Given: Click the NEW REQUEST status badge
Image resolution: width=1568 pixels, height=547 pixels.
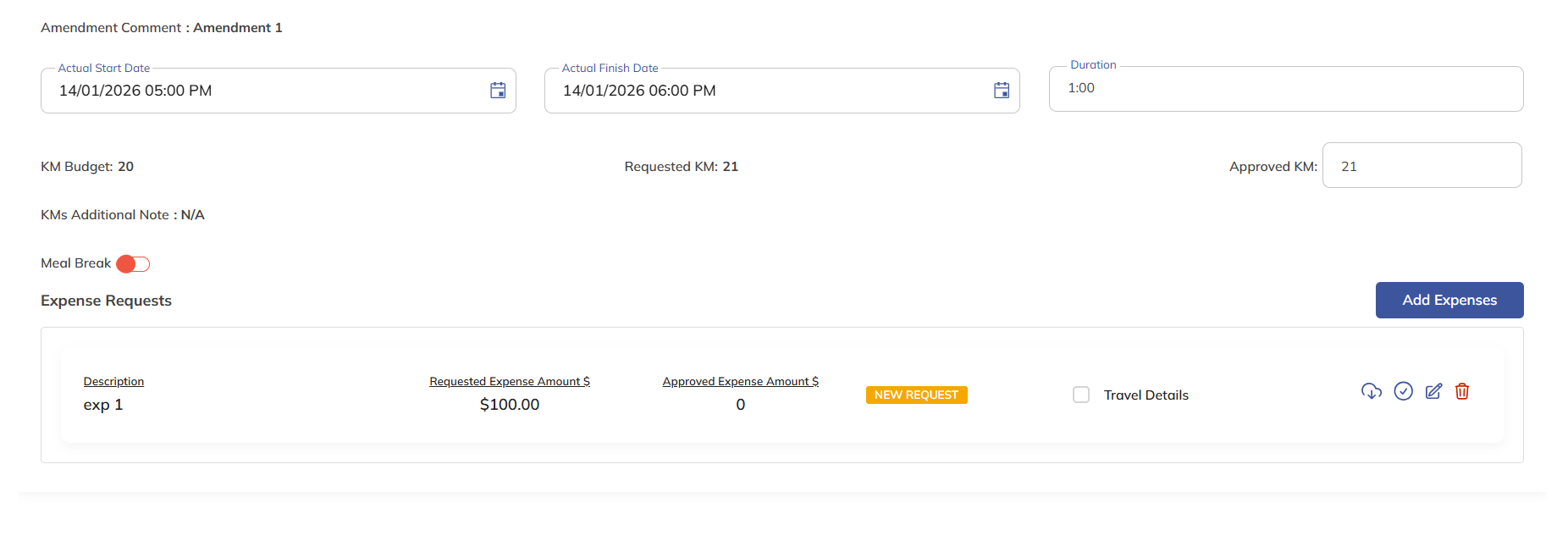Looking at the screenshot, I should tap(916, 395).
